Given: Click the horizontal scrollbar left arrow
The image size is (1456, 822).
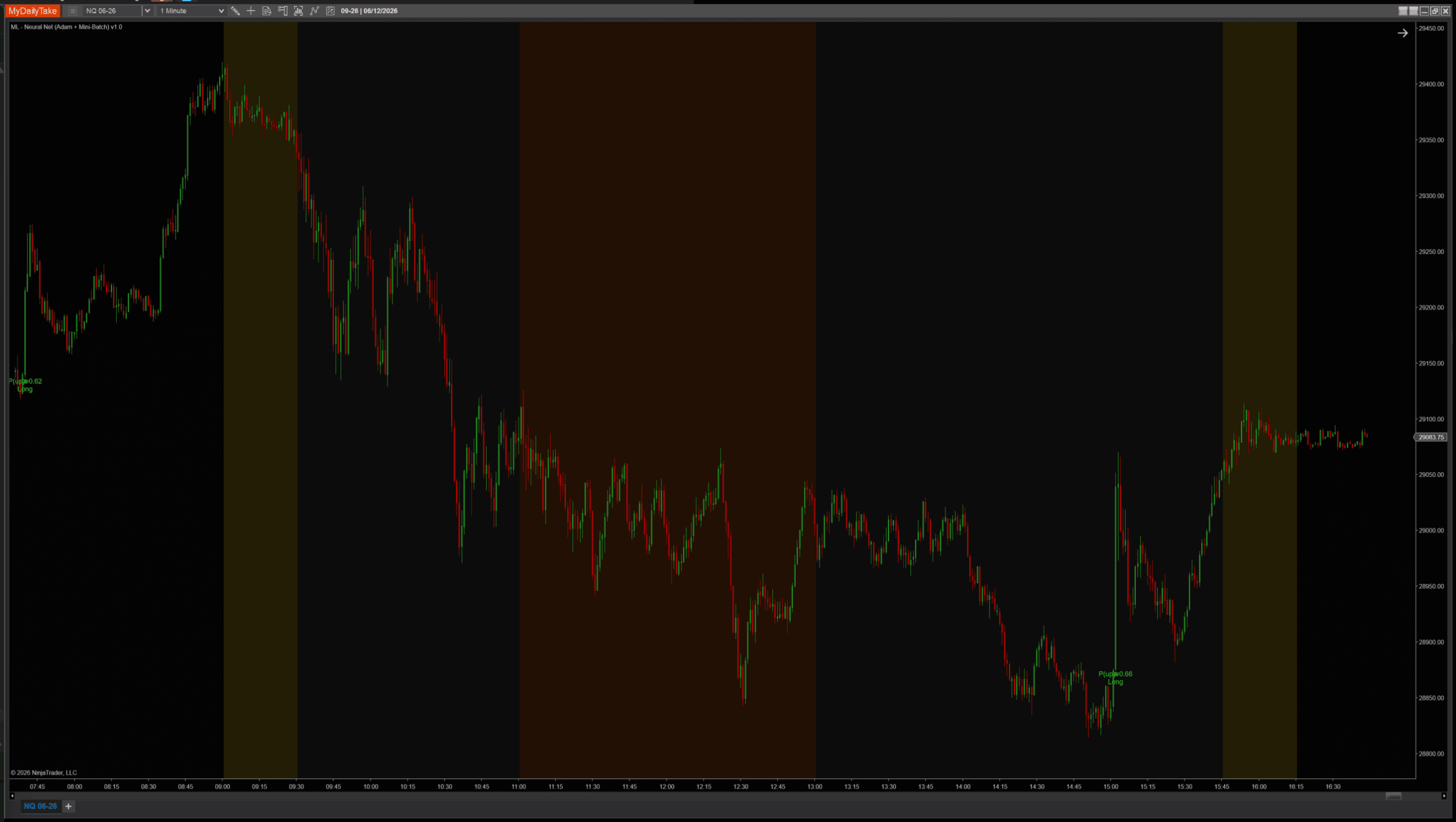Looking at the screenshot, I should tap(12, 796).
